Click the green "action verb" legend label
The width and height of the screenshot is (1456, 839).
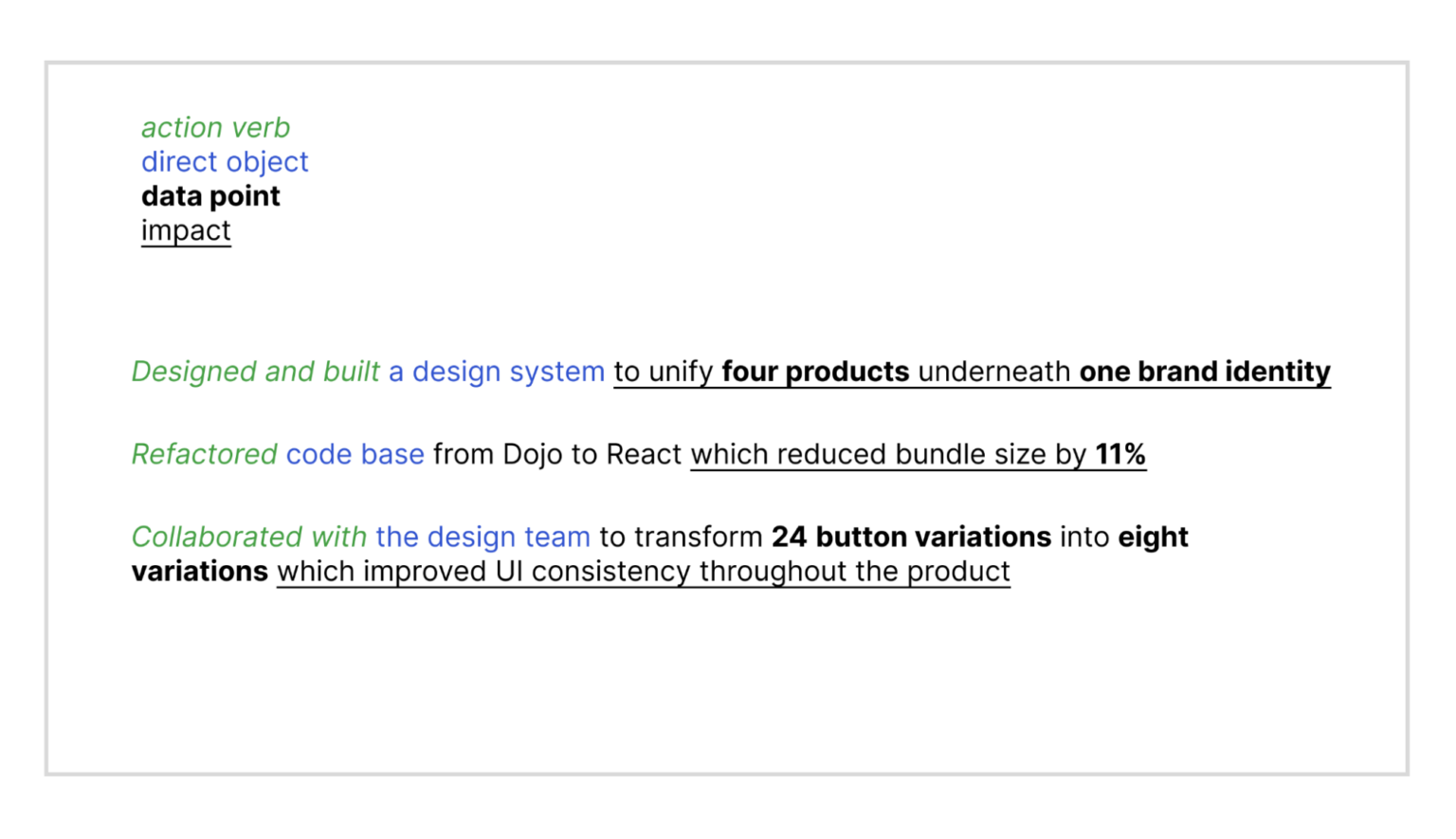pos(215,127)
